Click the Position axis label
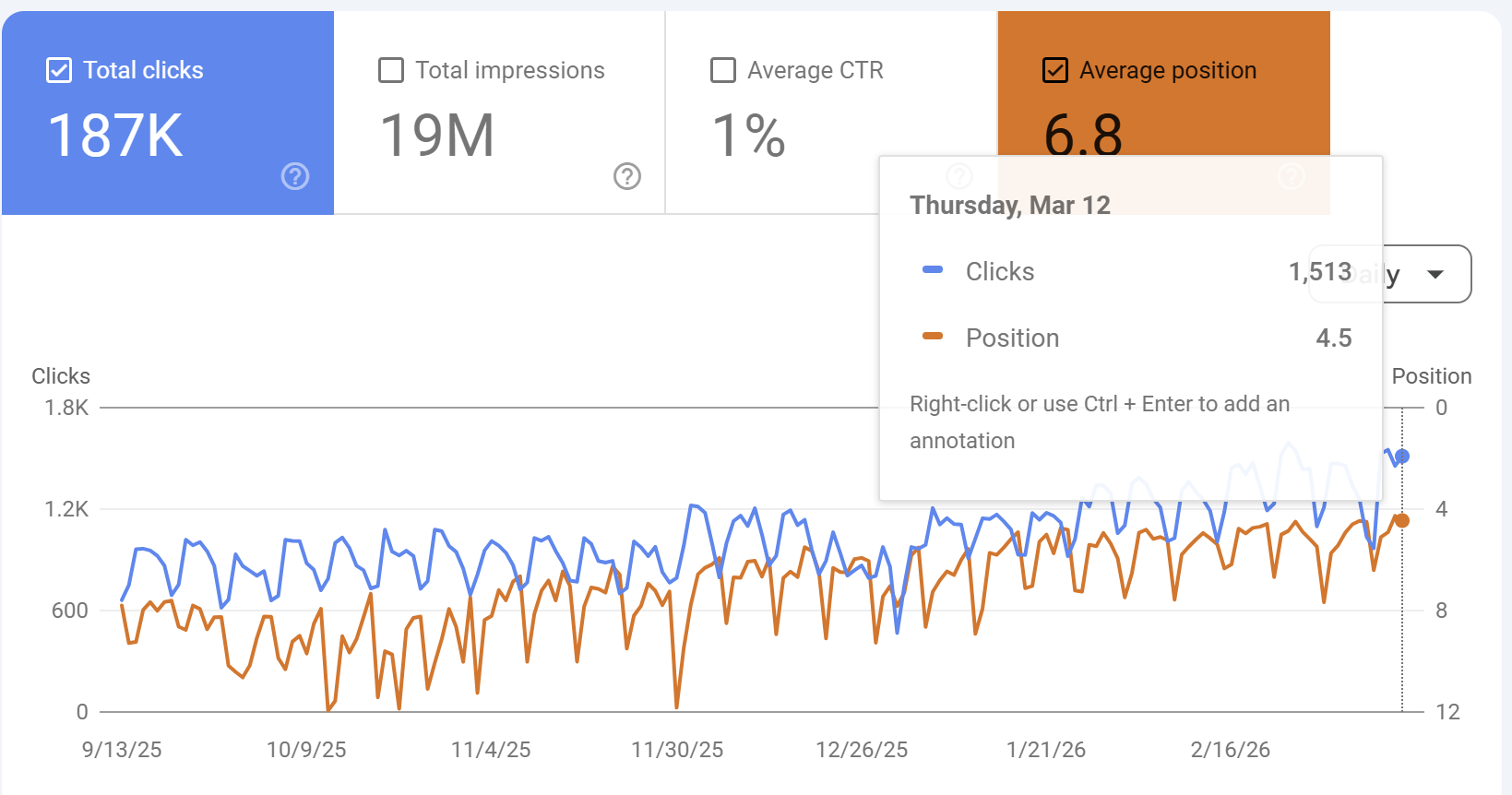1512x795 pixels. pos(1432,376)
